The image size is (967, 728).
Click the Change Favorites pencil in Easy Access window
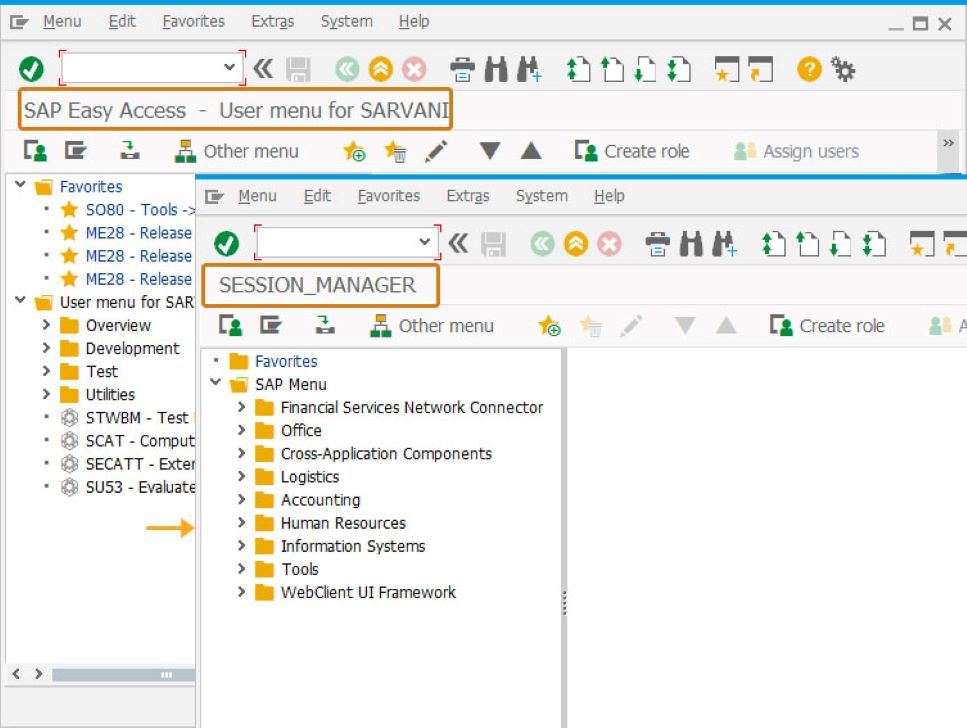436,151
